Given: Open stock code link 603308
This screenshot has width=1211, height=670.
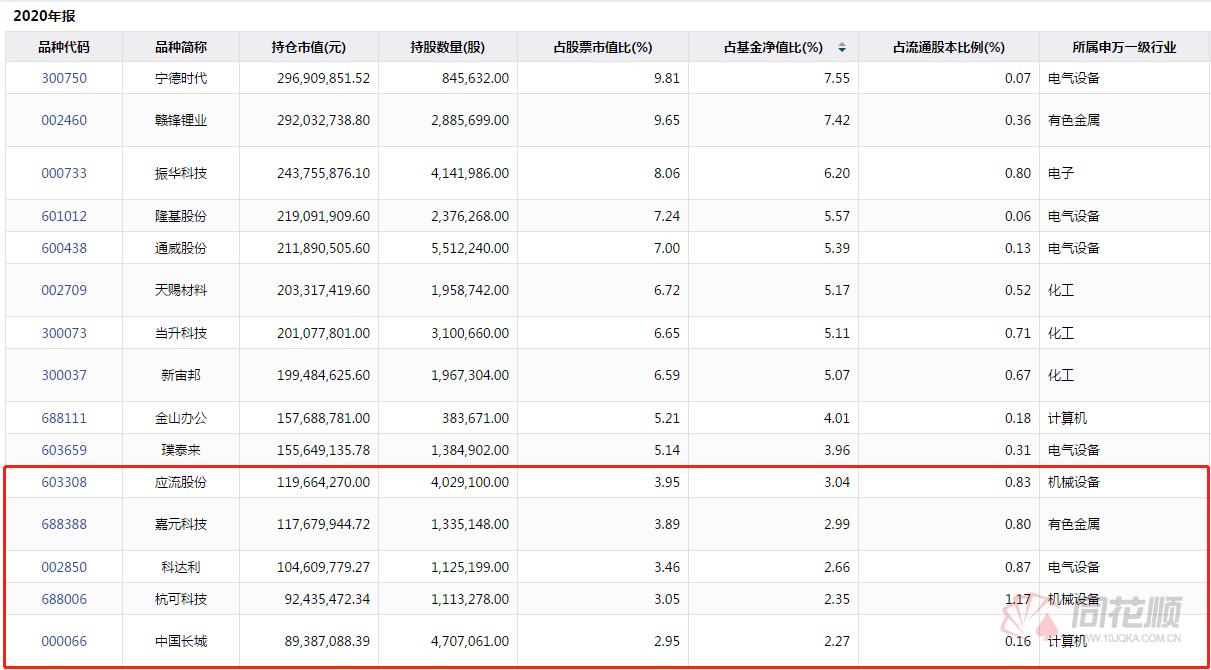Looking at the screenshot, I should [64, 482].
